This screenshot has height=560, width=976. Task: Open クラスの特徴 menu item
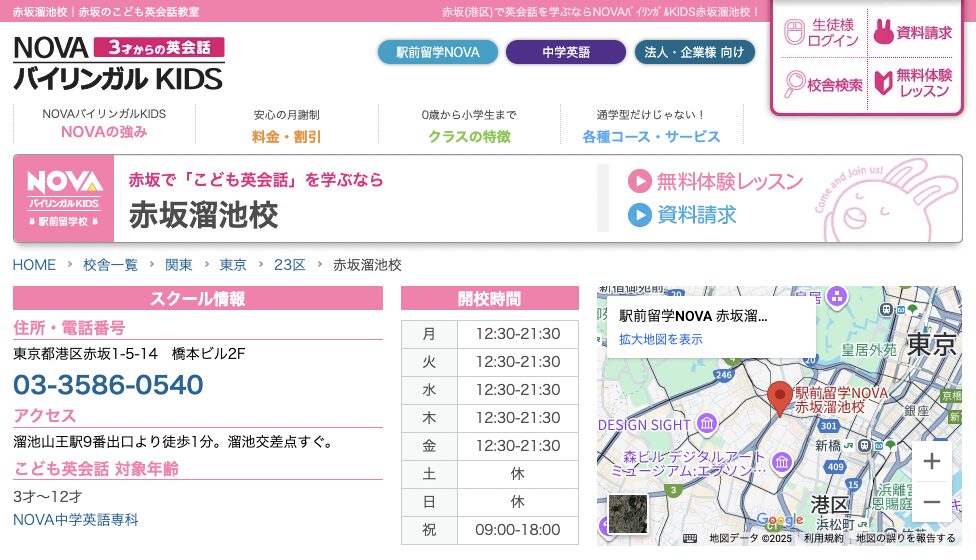pos(469,125)
